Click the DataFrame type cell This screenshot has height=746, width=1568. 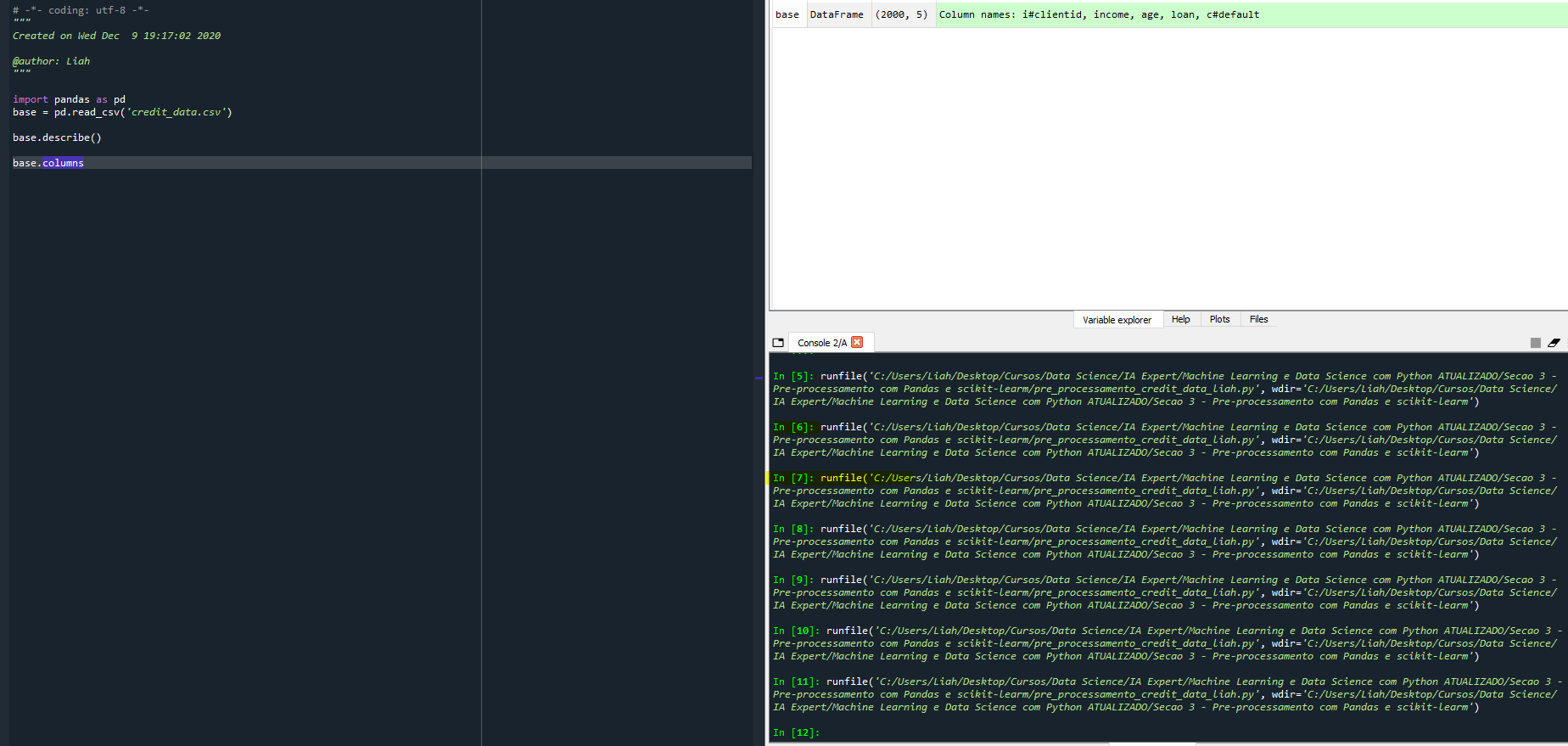837,14
